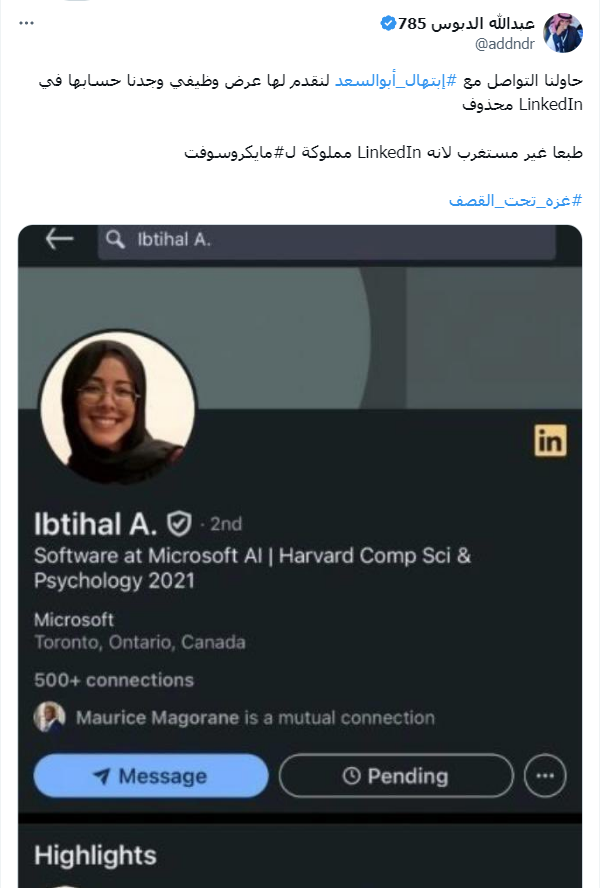Click the blue verified badge beside the author name

click(388, 23)
